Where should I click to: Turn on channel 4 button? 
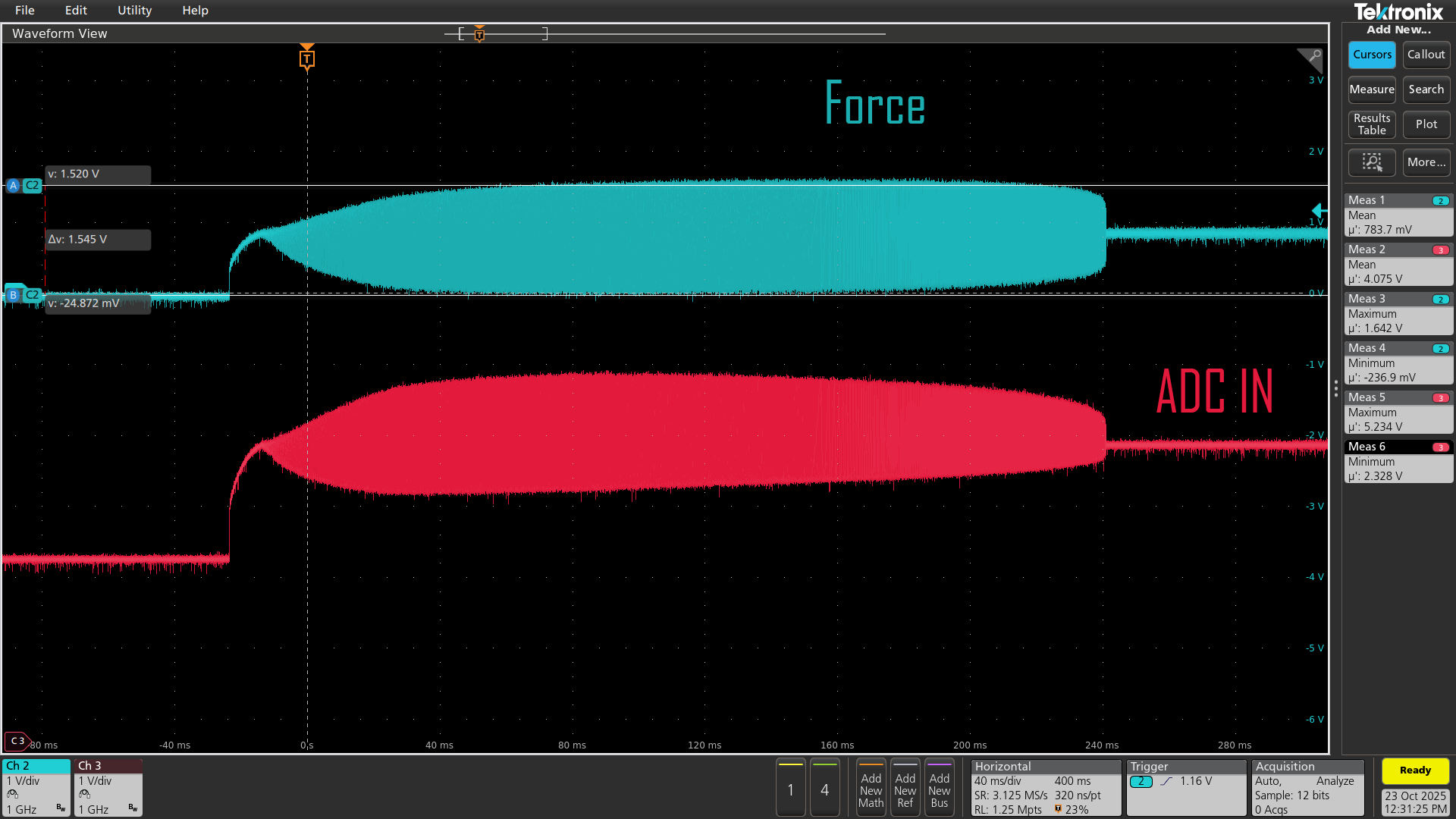click(824, 788)
